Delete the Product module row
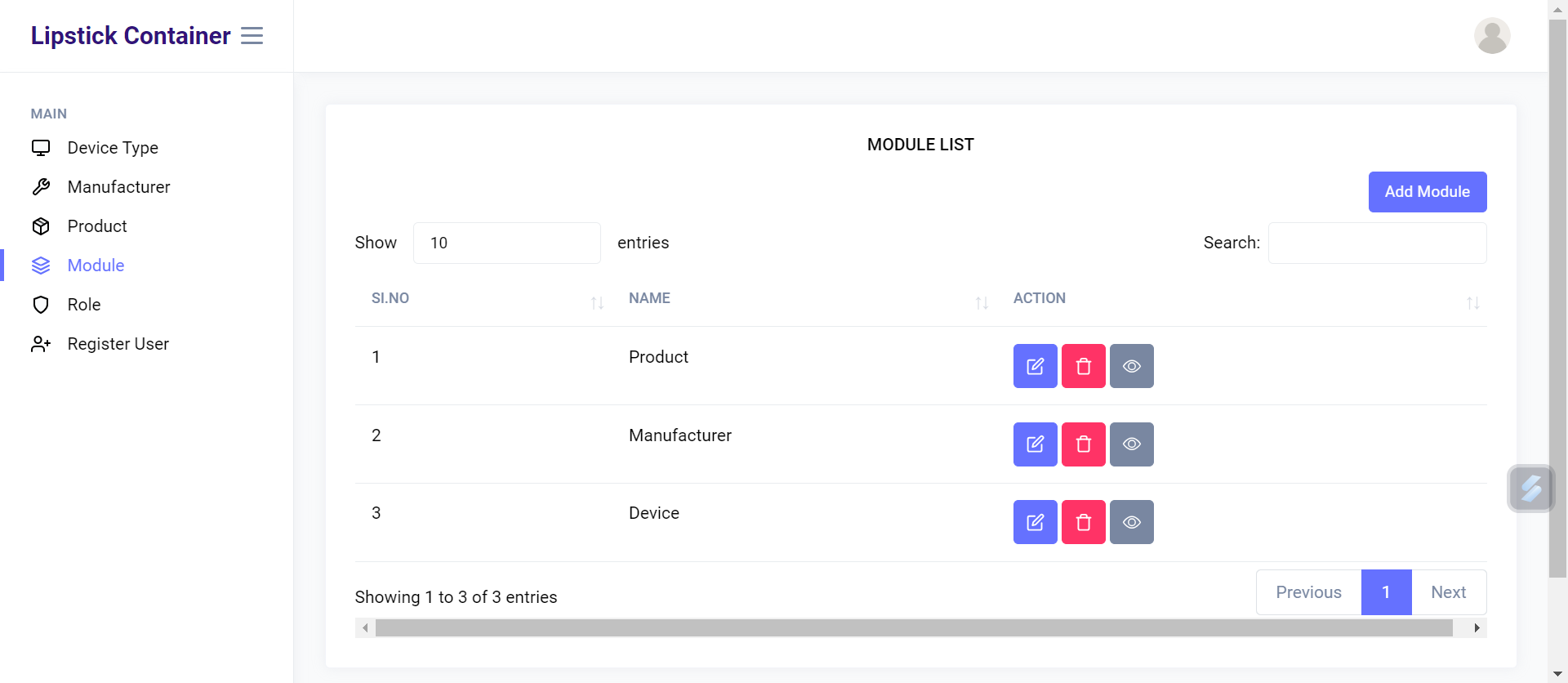 (x=1083, y=366)
